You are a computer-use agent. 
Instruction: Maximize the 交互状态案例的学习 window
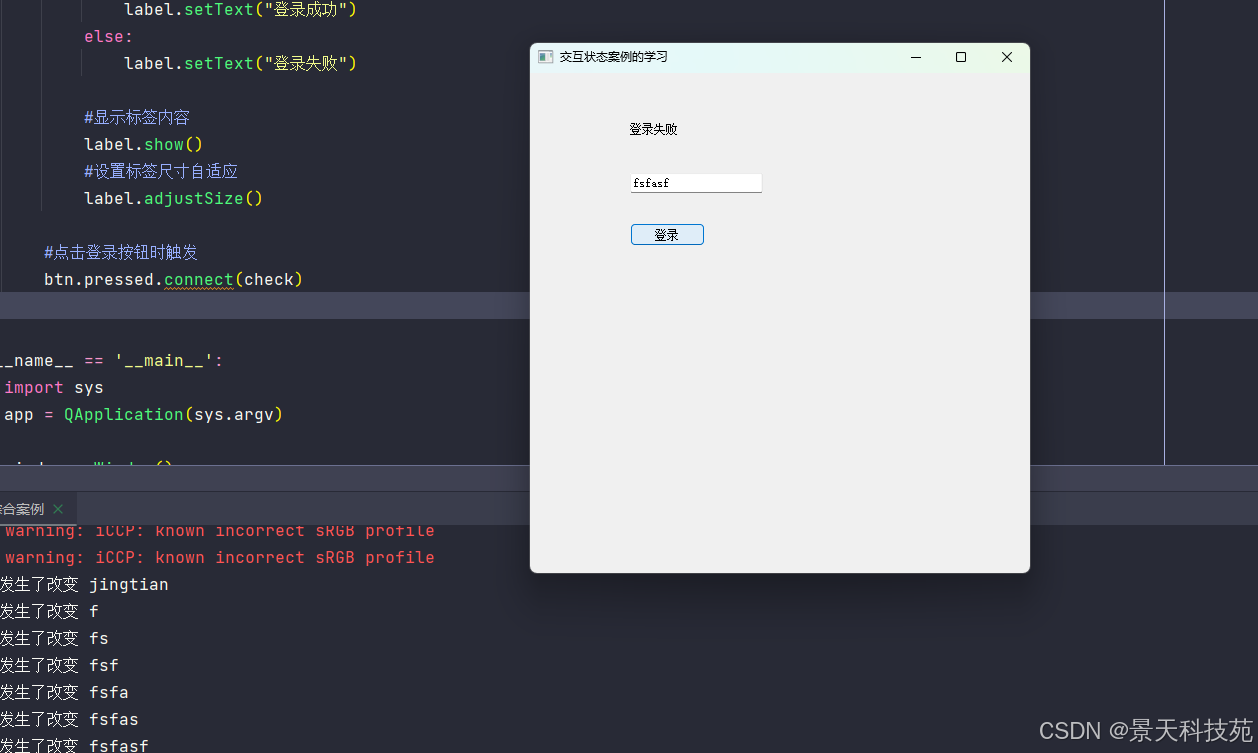[961, 57]
